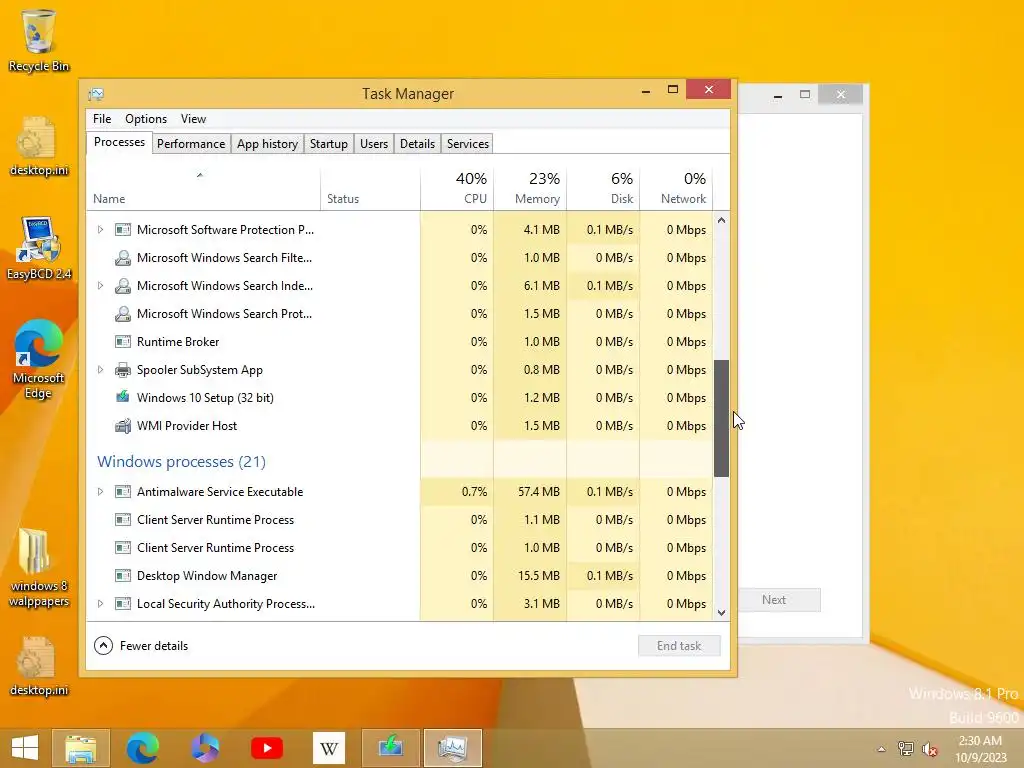Image resolution: width=1024 pixels, height=768 pixels.
Task: Click the Windows Search Indexer process icon
Action: [x=123, y=286]
